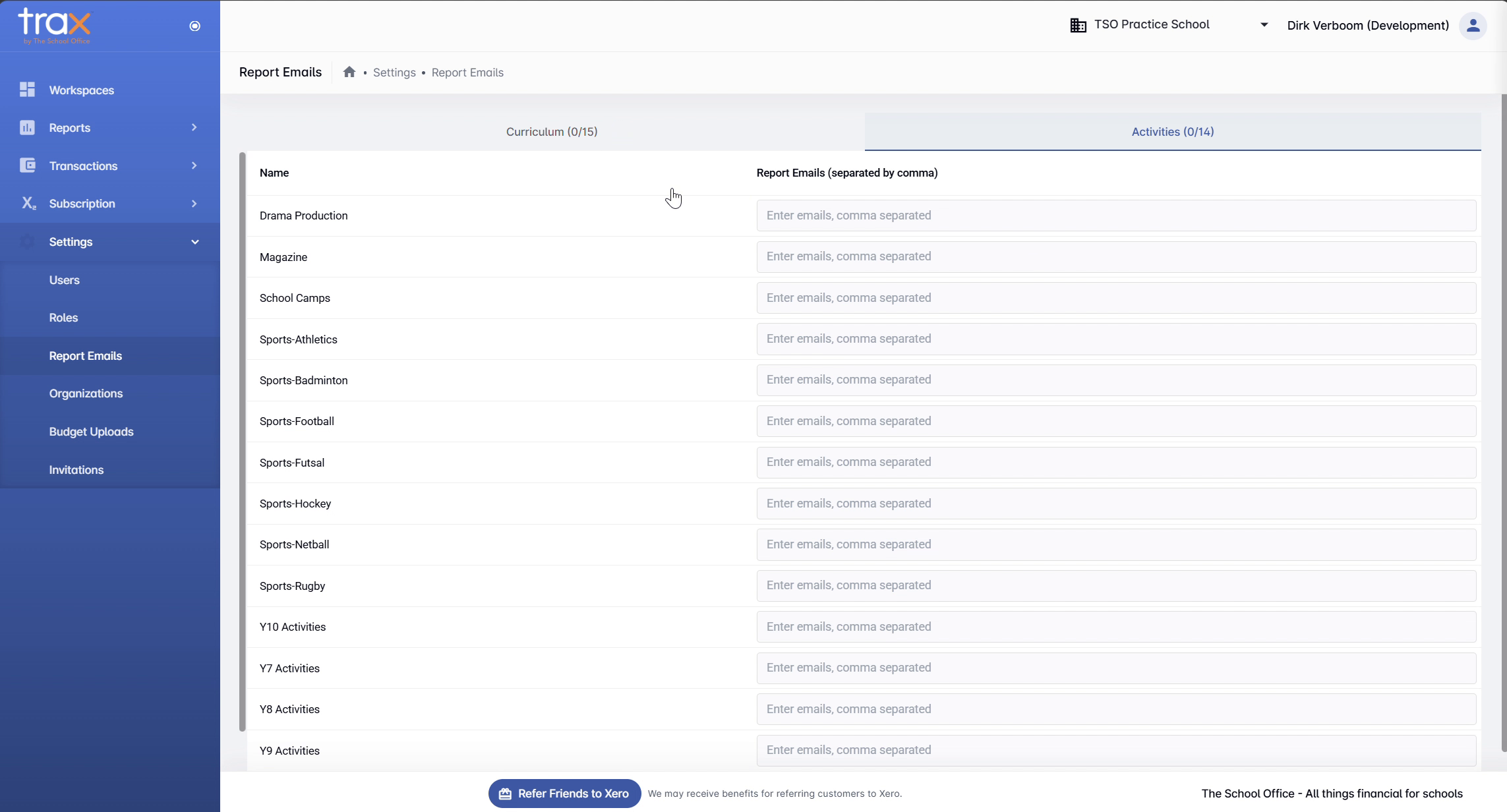Click the table's left scrollbar
This screenshot has width=1507, height=812.
tap(242, 442)
